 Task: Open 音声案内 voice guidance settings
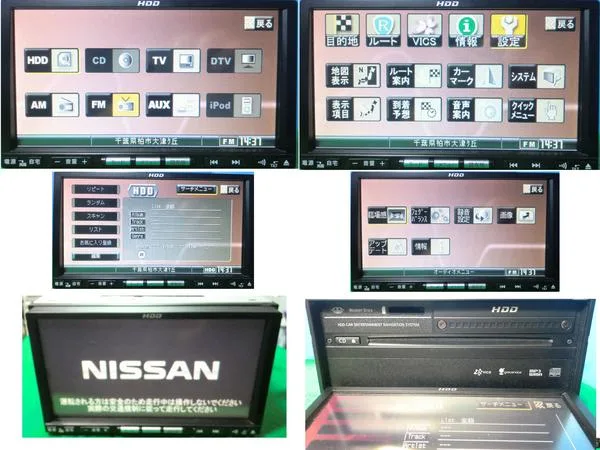tap(475, 110)
